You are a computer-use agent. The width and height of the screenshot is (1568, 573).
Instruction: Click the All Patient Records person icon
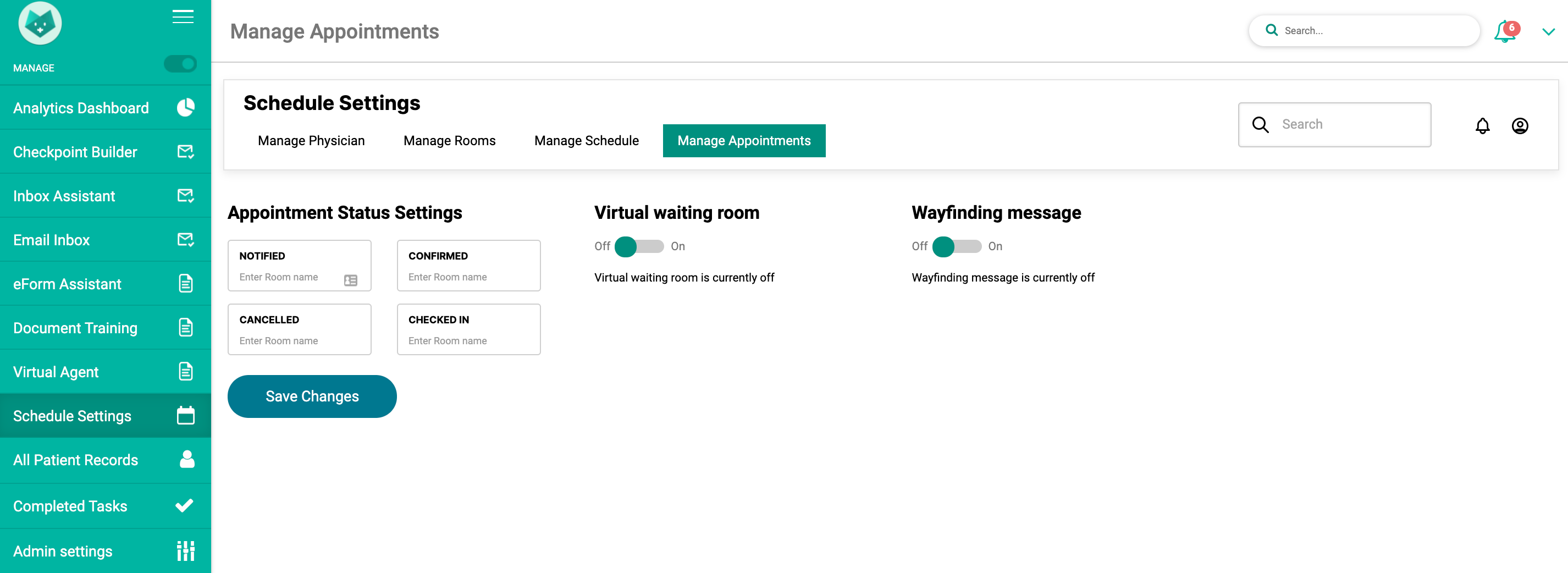(x=187, y=459)
